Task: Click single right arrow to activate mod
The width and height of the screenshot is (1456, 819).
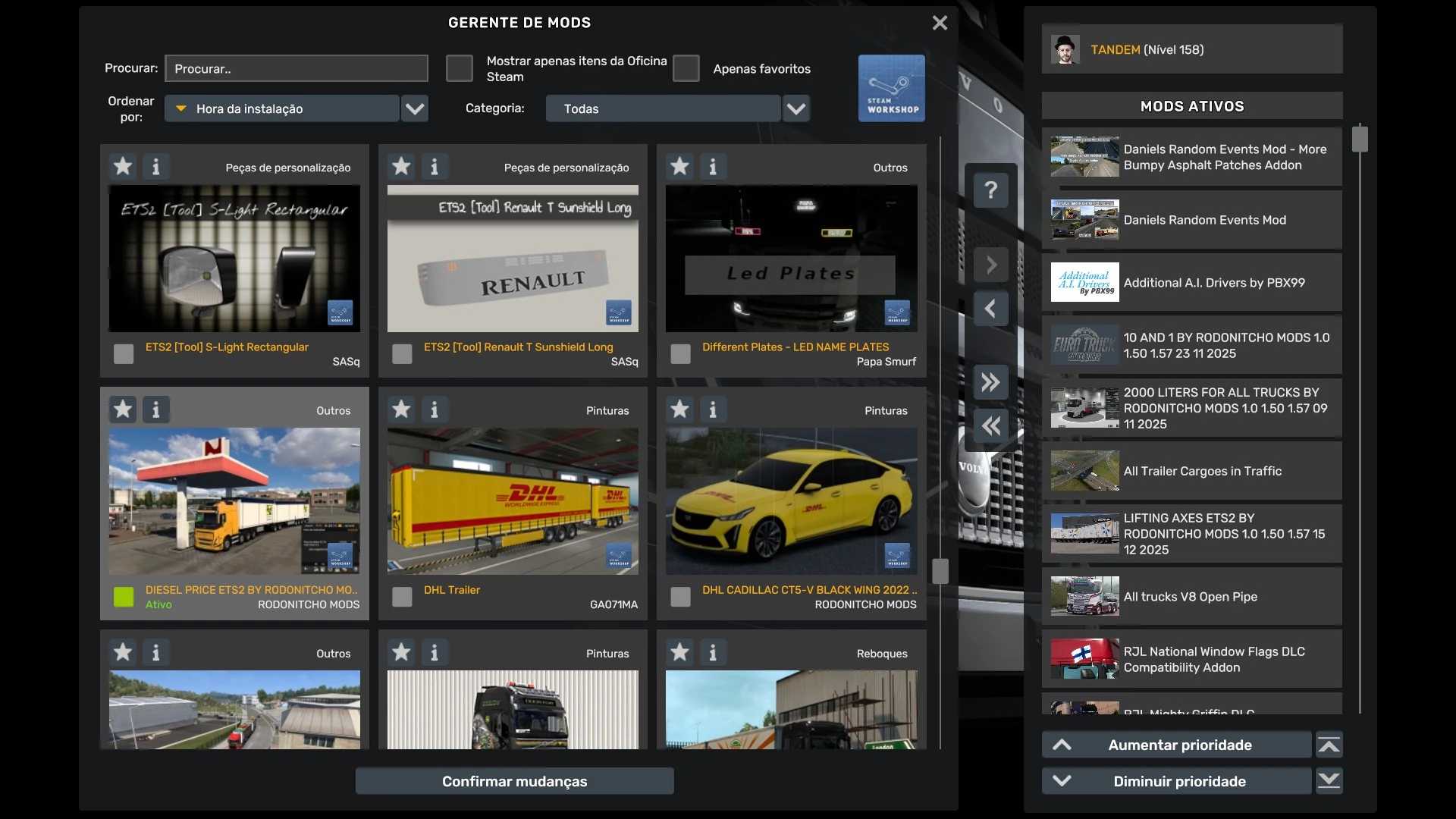Action: pyautogui.click(x=990, y=265)
